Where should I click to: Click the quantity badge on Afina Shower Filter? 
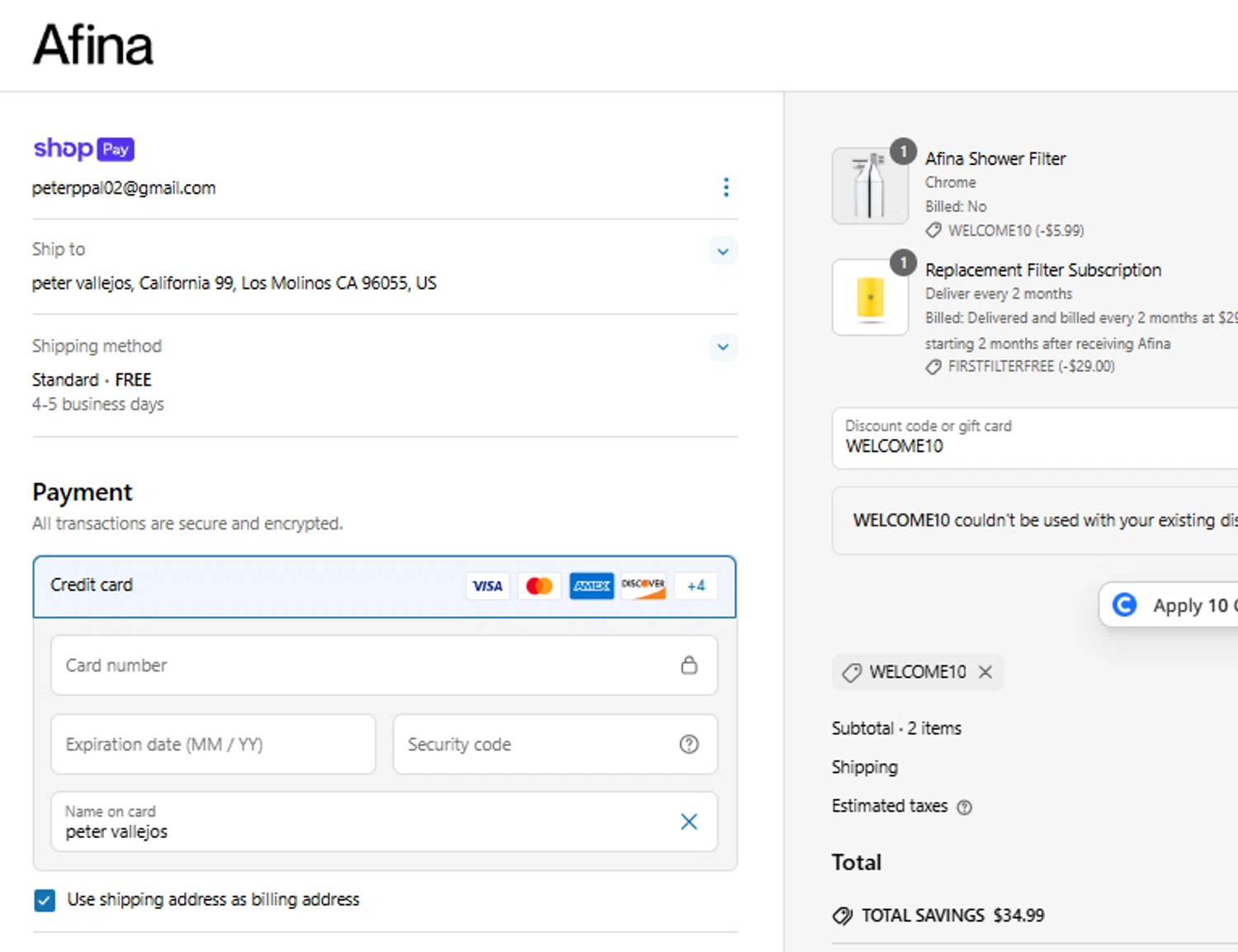(904, 151)
